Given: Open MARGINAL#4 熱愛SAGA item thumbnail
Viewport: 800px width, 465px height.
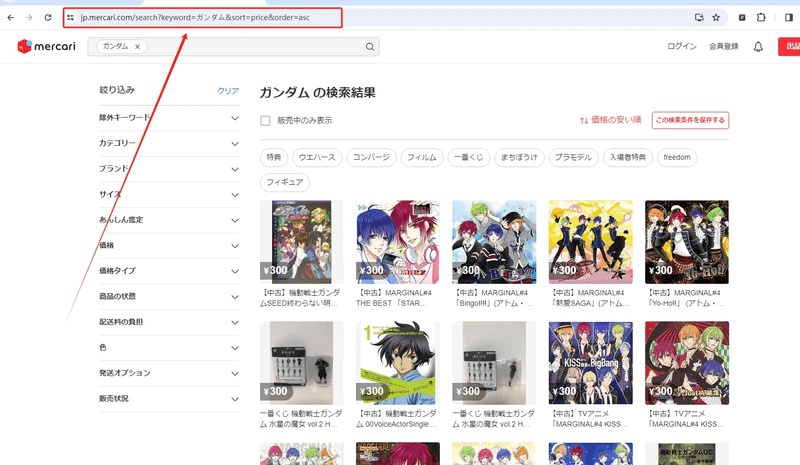Looking at the screenshot, I should [590, 242].
